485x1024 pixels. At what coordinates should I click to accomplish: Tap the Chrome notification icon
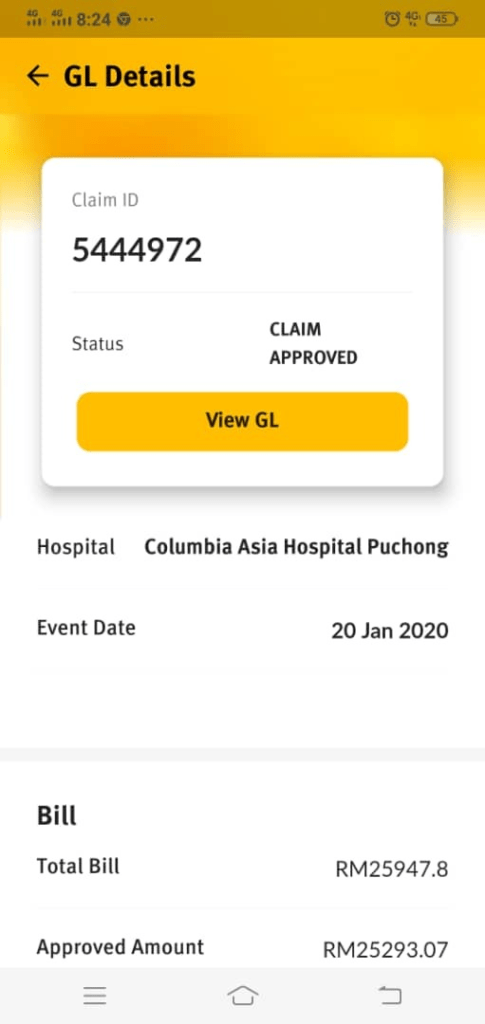tap(123, 20)
